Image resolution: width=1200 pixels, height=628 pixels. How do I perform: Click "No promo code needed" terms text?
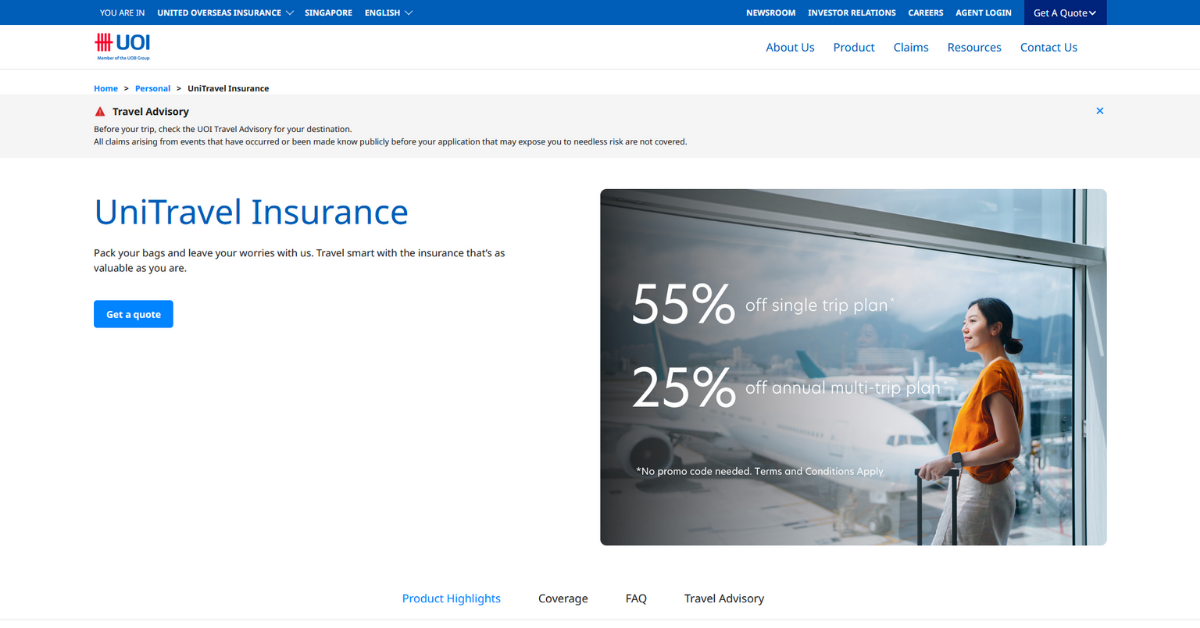point(760,471)
